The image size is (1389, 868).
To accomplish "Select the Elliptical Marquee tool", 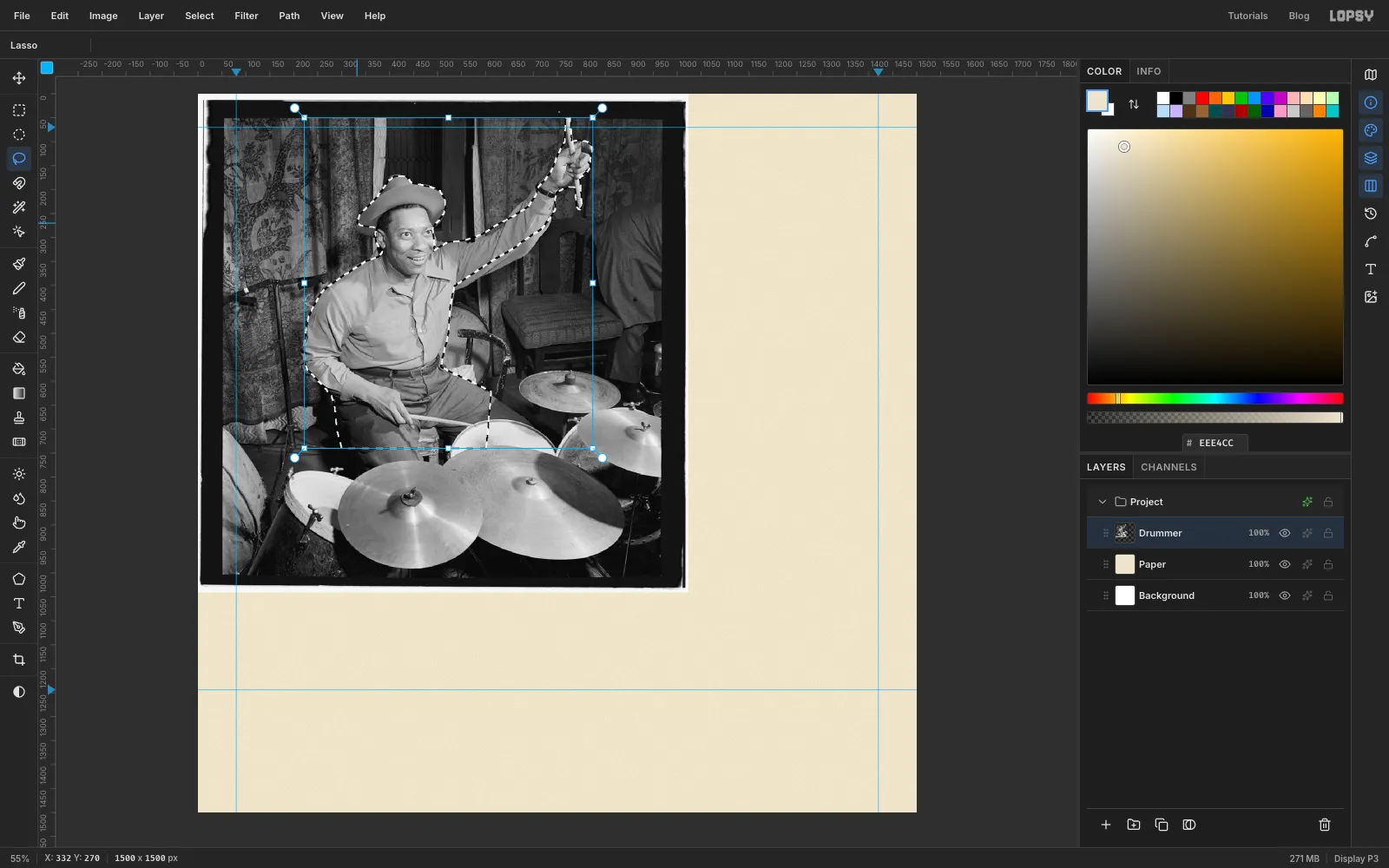I will [19, 135].
